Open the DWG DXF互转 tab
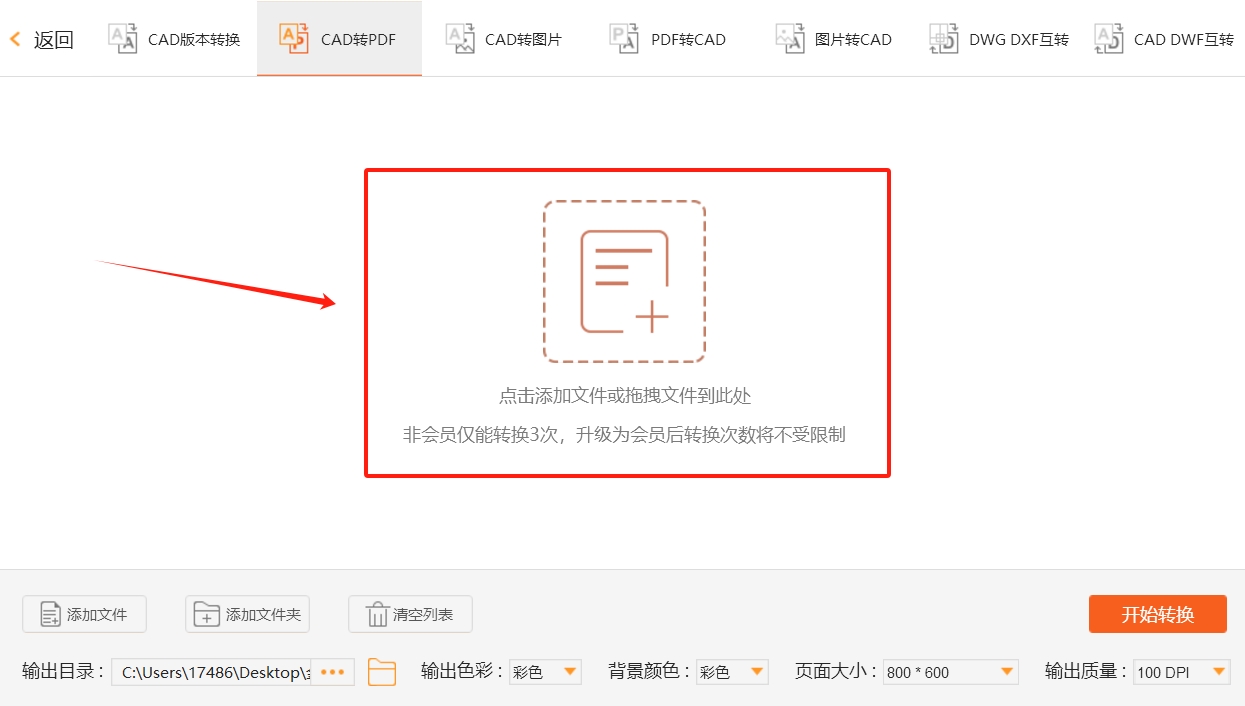 998,39
